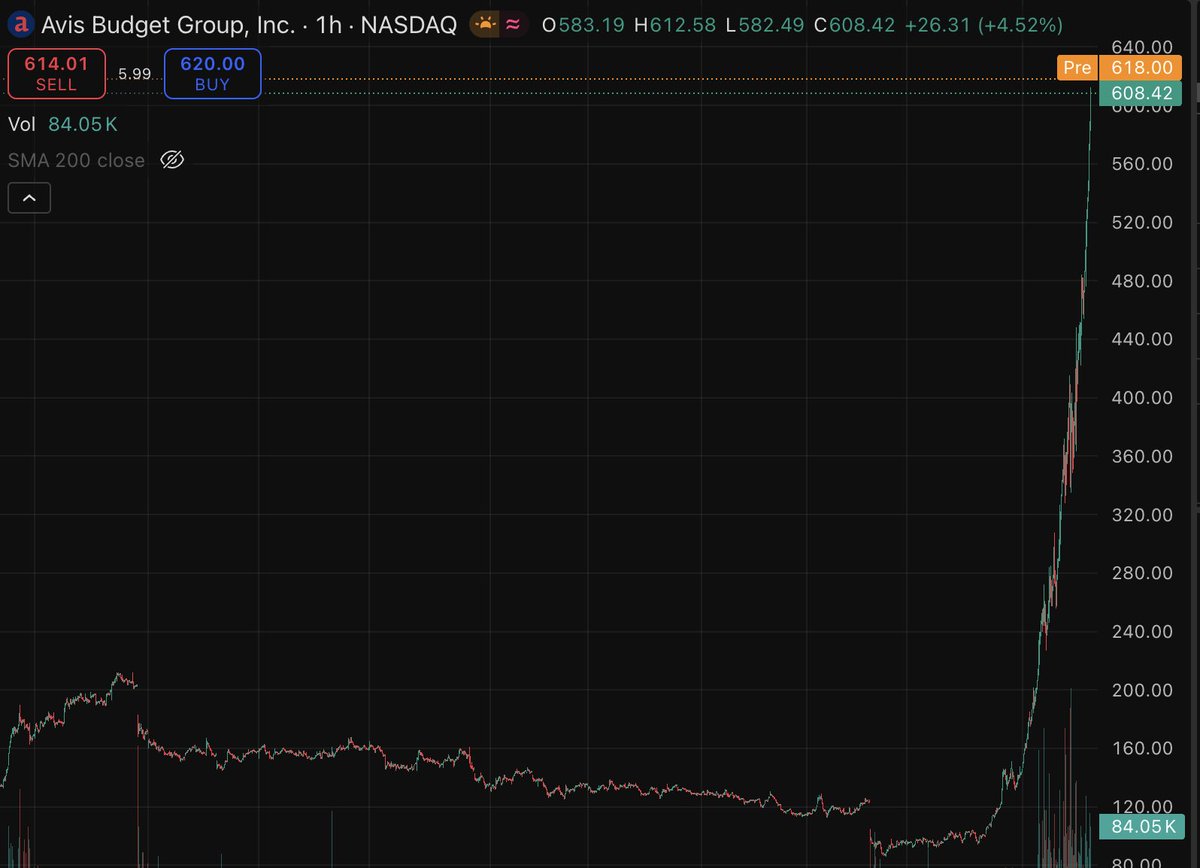
Task: Click the open value O583.19
Action: point(583,25)
